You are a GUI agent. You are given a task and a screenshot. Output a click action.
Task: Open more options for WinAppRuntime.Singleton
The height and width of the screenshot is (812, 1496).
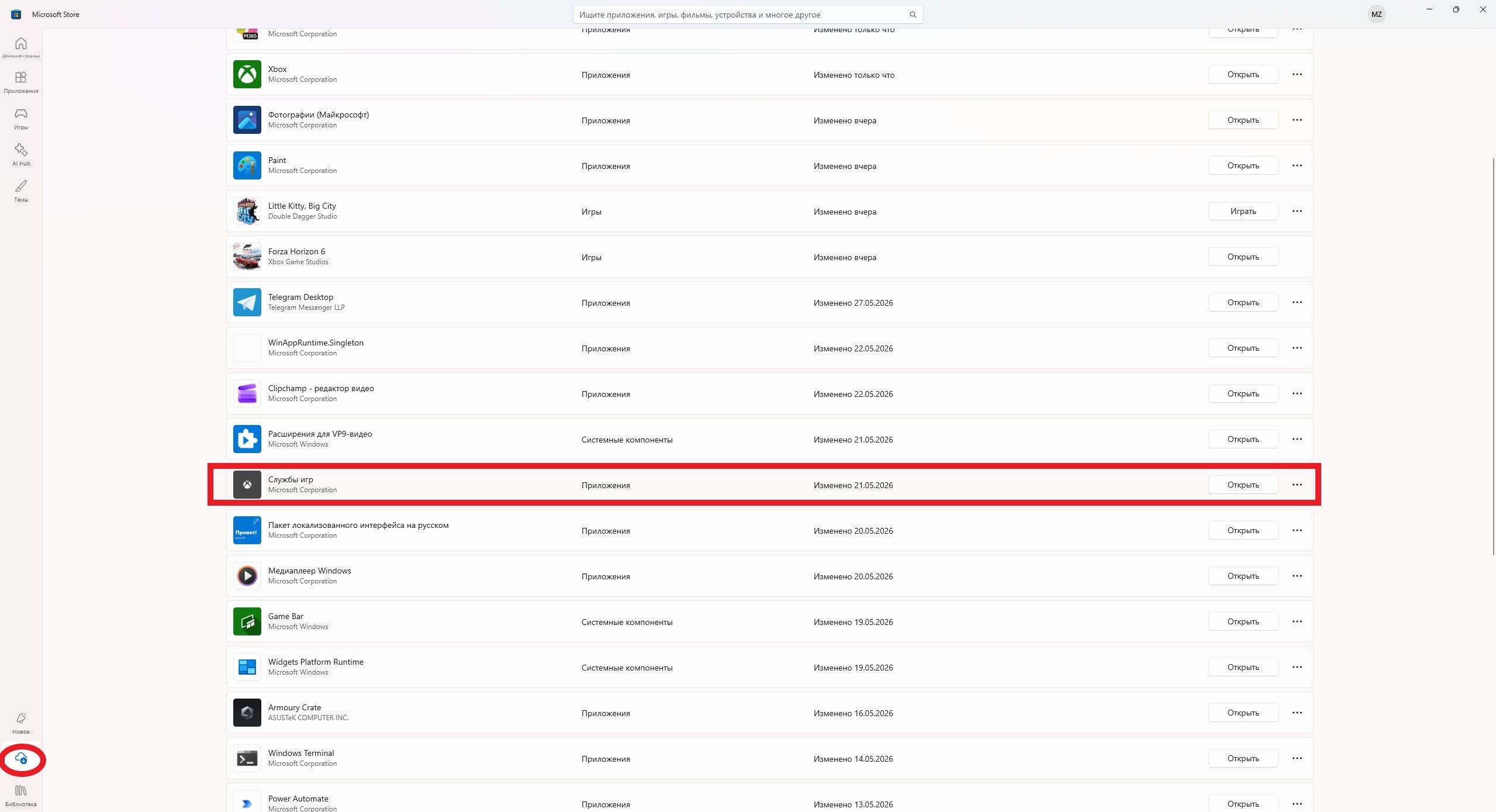(x=1297, y=348)
